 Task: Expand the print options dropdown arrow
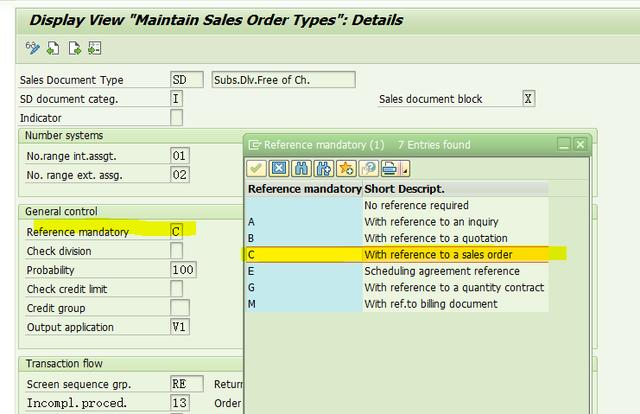404,168
